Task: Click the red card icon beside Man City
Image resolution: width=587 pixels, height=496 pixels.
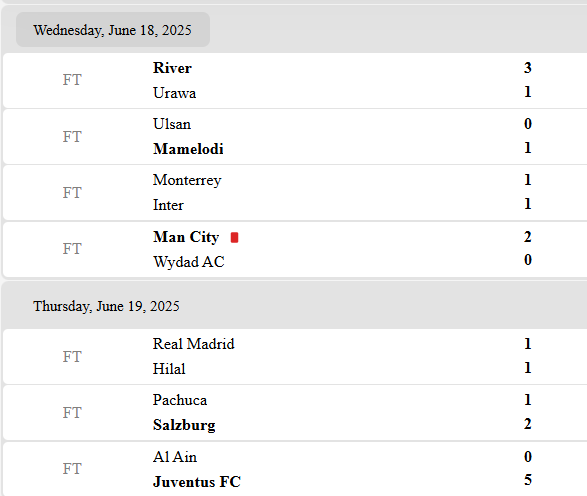Action: [234, 237]
